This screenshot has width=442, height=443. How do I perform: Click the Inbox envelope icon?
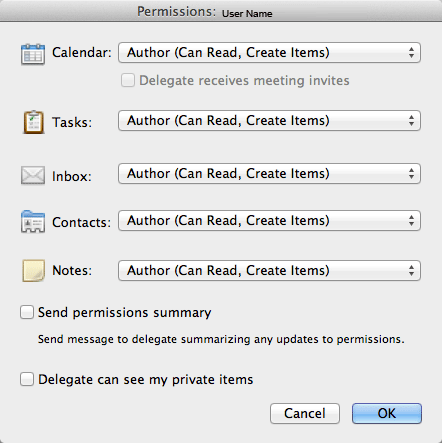click(33, 175)
